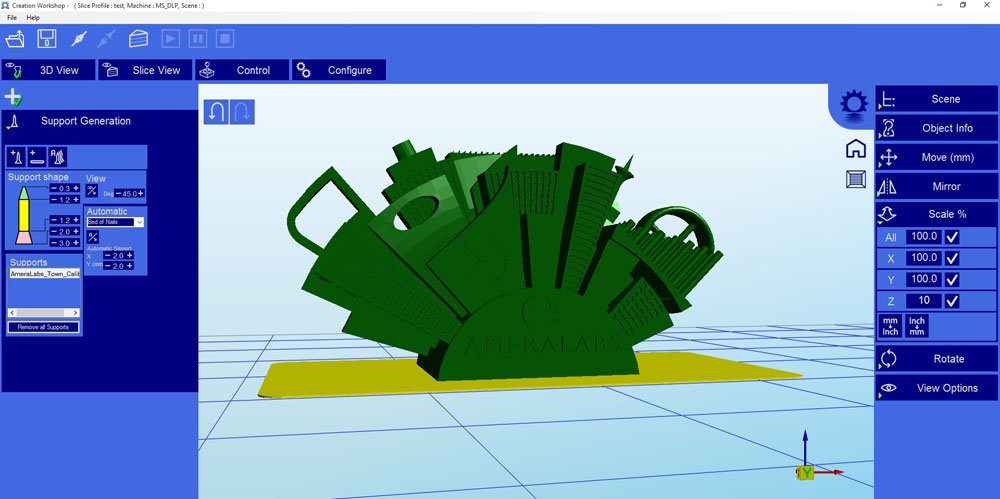Increase the 3.0 support base value

(76, 243)
